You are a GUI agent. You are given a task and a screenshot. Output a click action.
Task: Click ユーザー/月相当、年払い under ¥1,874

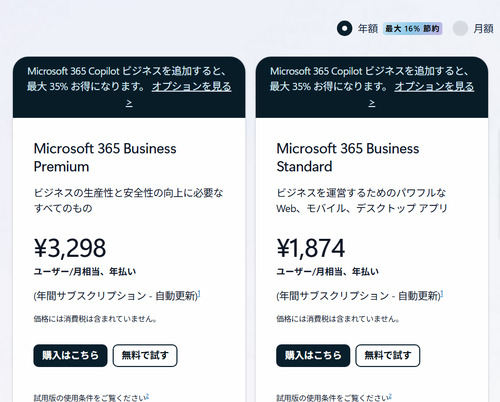pos(327,272)
